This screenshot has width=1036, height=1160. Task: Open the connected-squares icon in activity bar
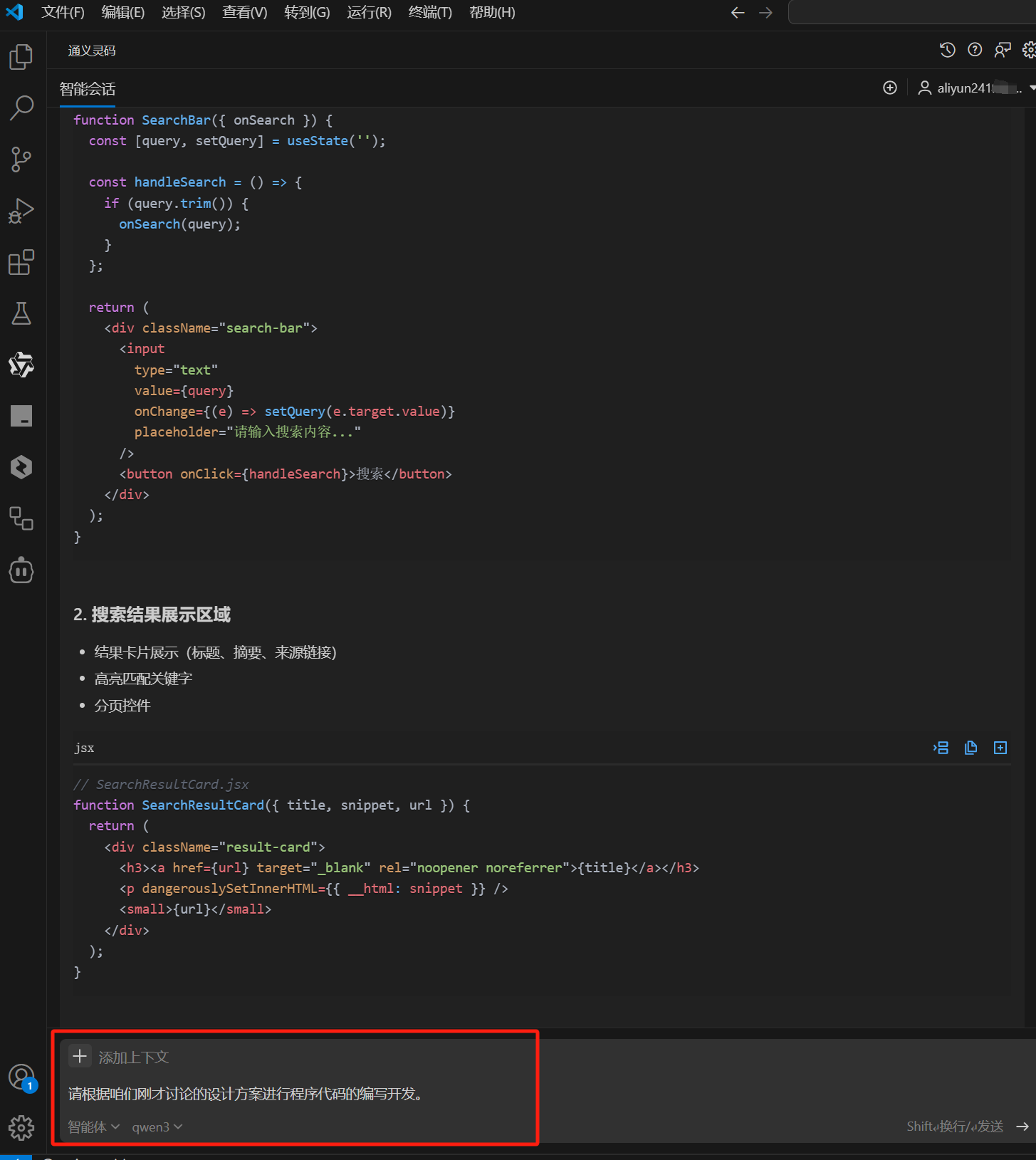tap(21, 518)
